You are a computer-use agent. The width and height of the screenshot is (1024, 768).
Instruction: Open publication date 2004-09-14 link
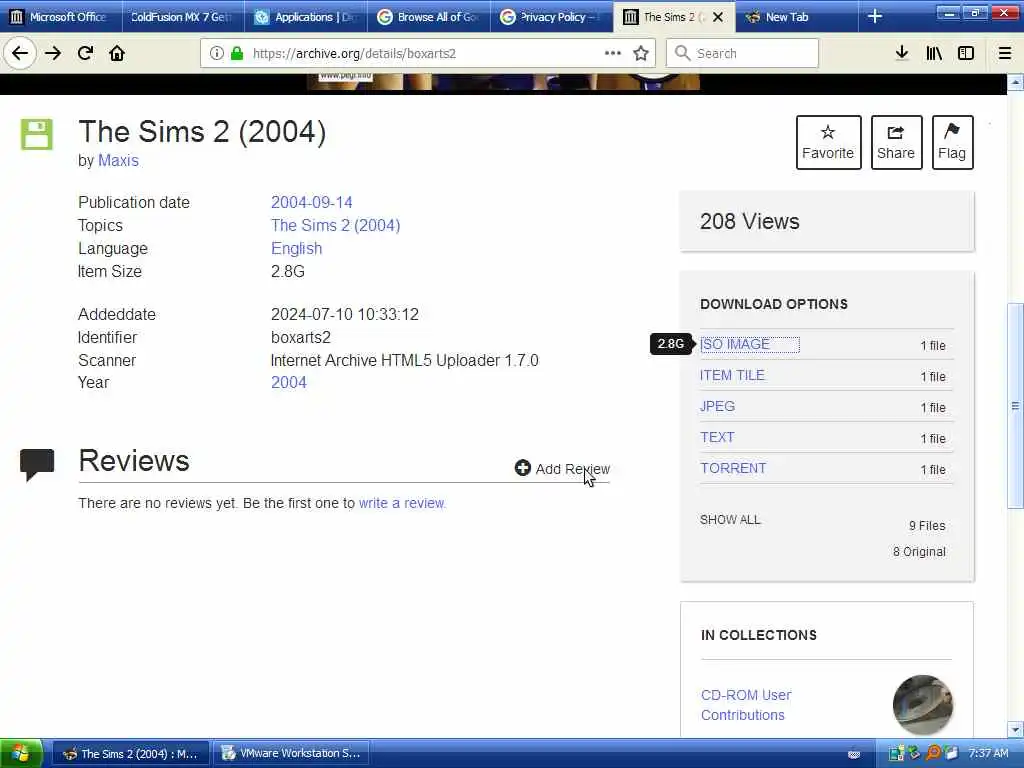312,202
